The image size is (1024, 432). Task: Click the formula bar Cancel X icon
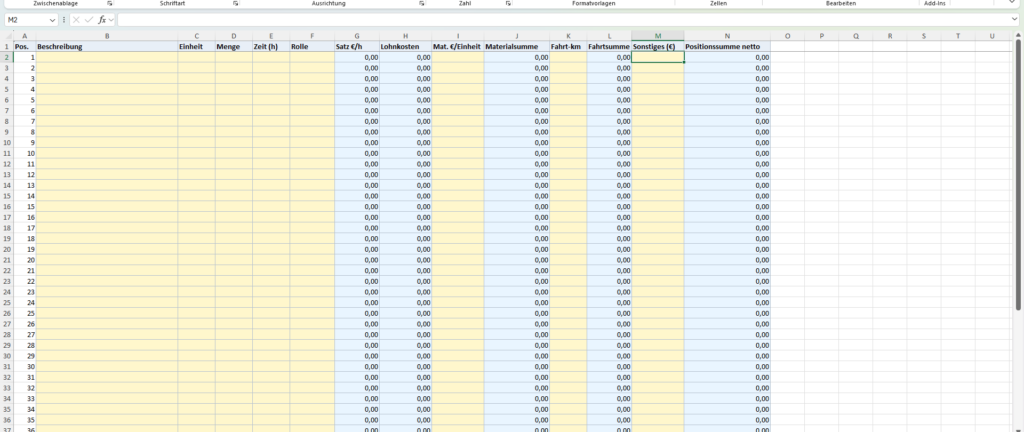point(76,20)
